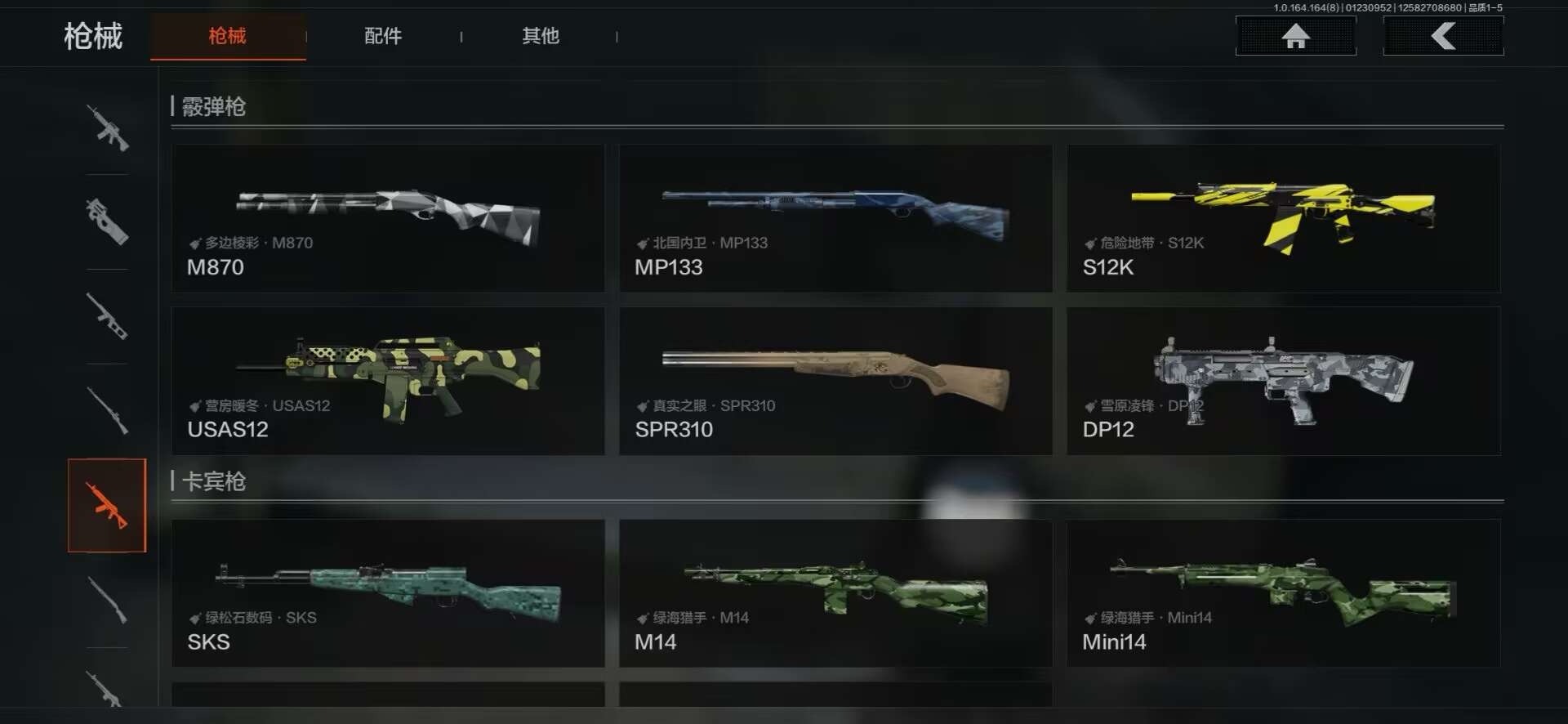Open the snow camo DP12 card
The width and height of the screenshot is (1568, 724).
(x=1283, y=381)
